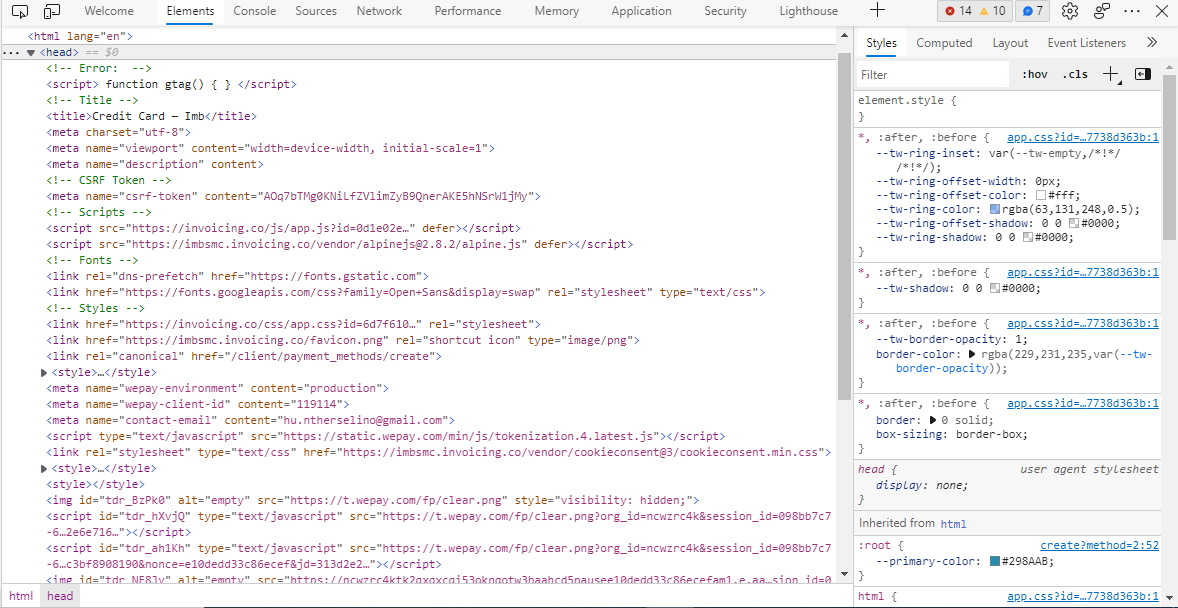Open the Console tab
1178x608 pixels.
point(255,11)
